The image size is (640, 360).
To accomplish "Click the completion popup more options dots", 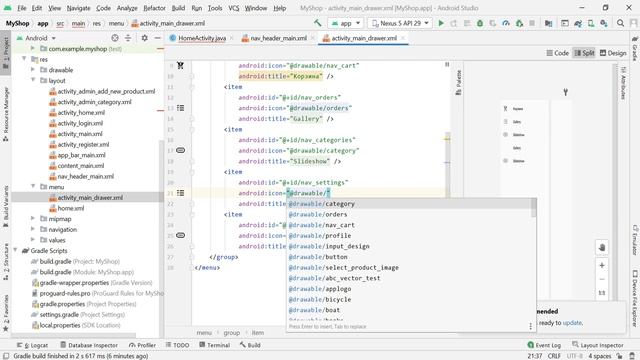I will (530, 326).
